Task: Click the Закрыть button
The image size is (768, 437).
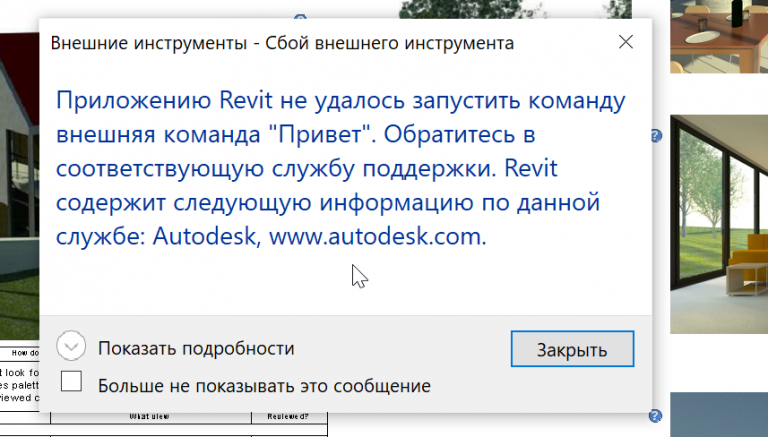Action: (x=572, y=349)
